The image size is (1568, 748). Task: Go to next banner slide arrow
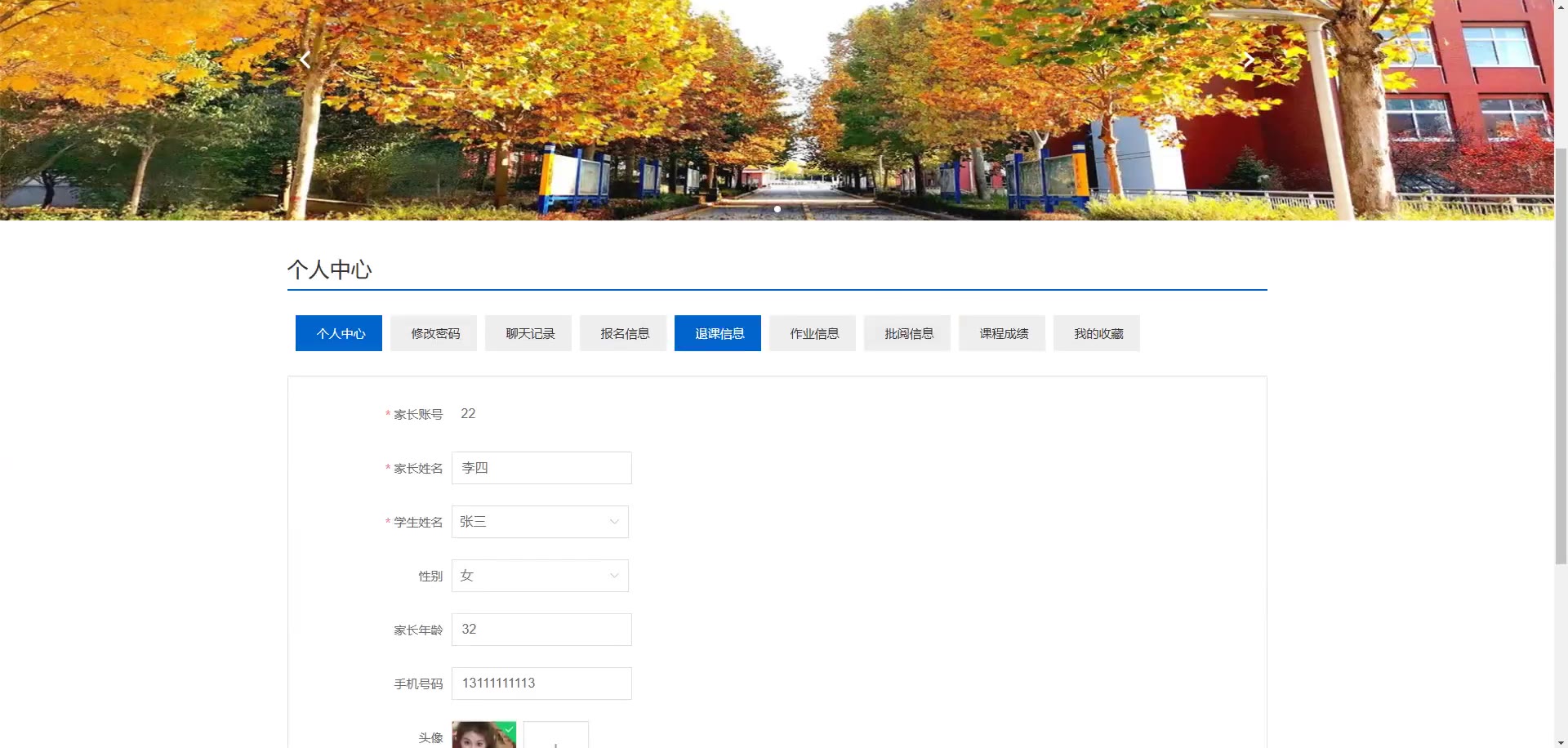1249,60
